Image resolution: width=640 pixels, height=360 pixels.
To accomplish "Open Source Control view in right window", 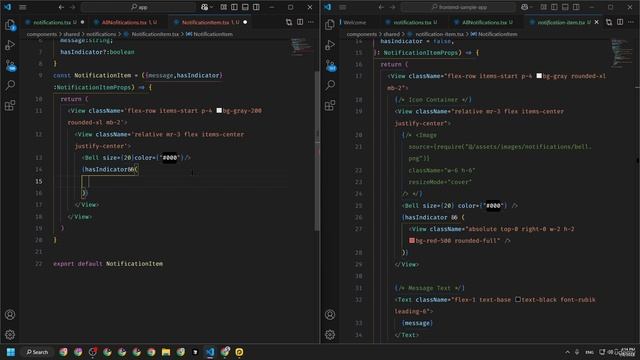I will pos(331,65).
